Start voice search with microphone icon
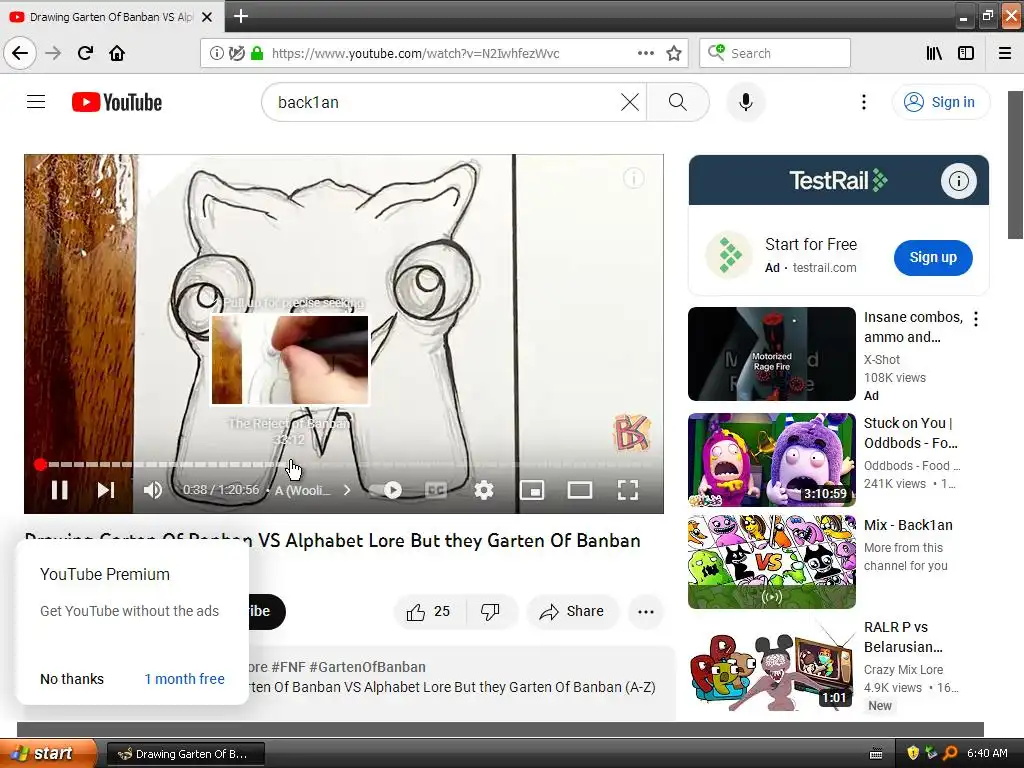The width and height of the screenshot is (1024, 768). (x=746, y=102)
